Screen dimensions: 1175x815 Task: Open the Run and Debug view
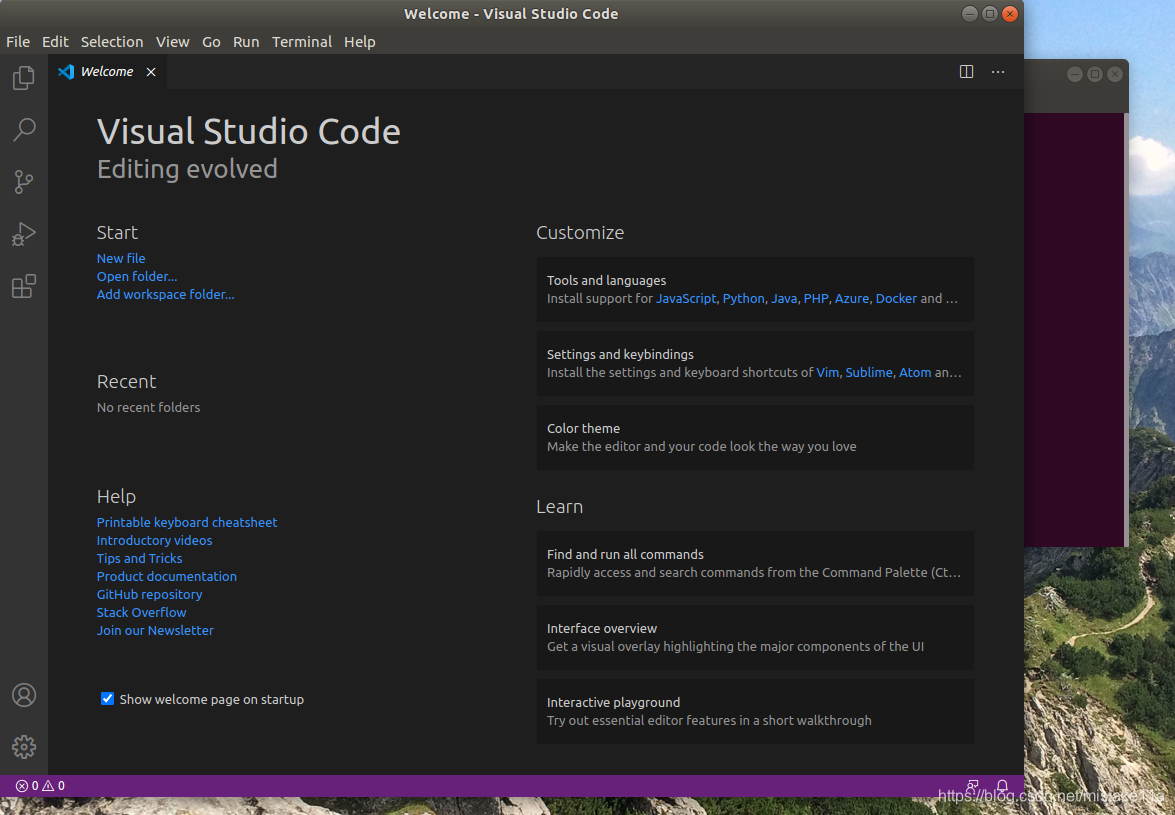click(23, 234)
